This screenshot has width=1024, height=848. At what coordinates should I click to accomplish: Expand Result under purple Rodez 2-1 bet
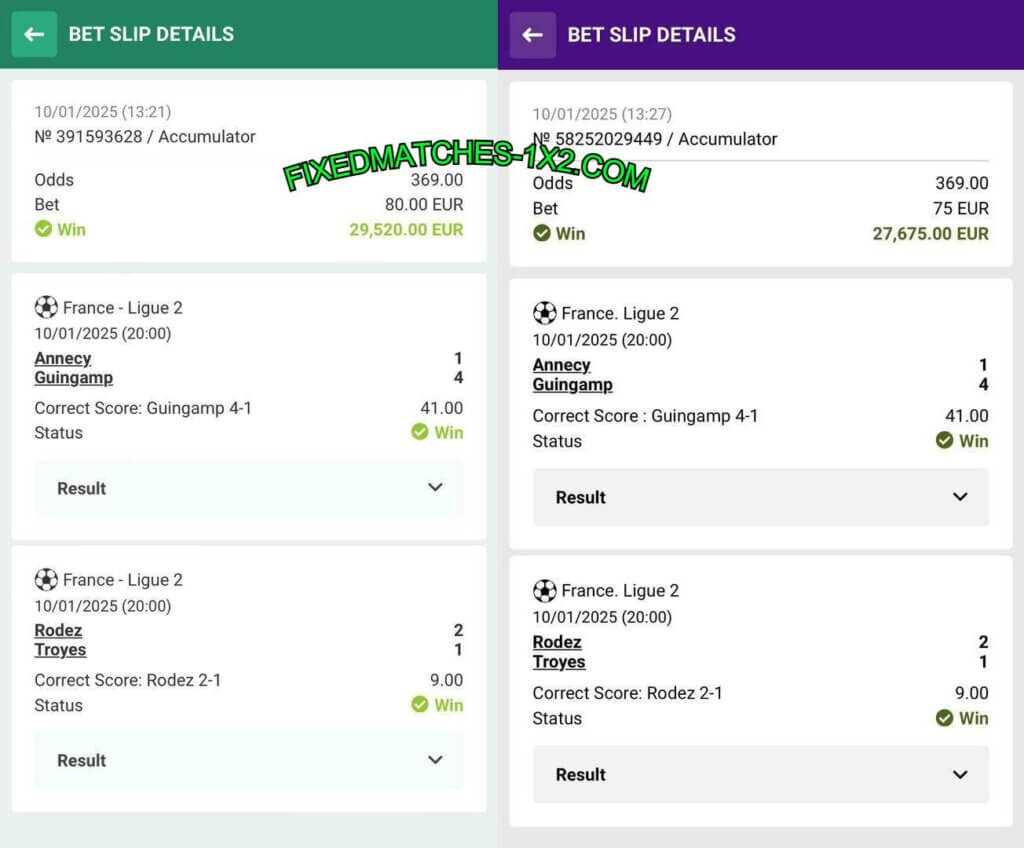click(960, 774)
